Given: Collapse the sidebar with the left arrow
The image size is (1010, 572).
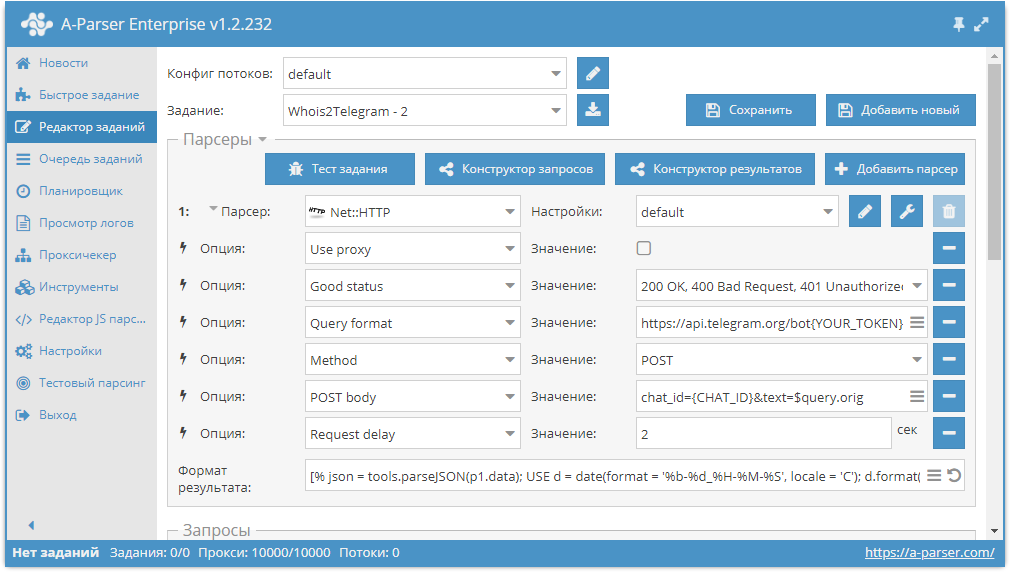Looking at the screenshot, I should (x=32, y=525).
